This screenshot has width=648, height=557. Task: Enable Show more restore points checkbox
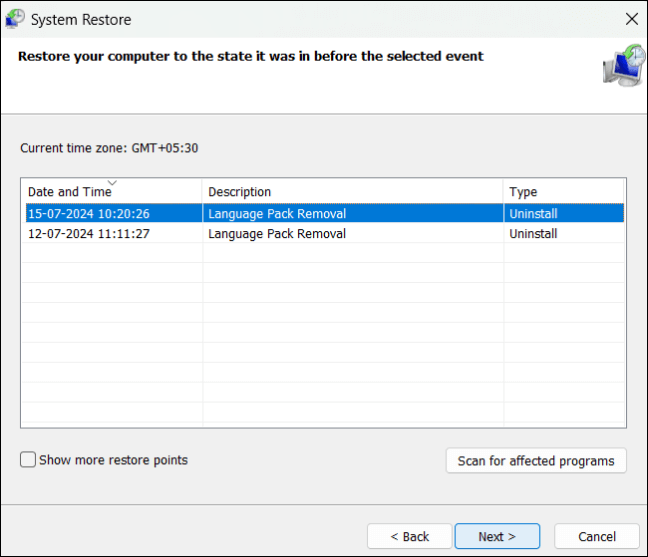[29, 460]
